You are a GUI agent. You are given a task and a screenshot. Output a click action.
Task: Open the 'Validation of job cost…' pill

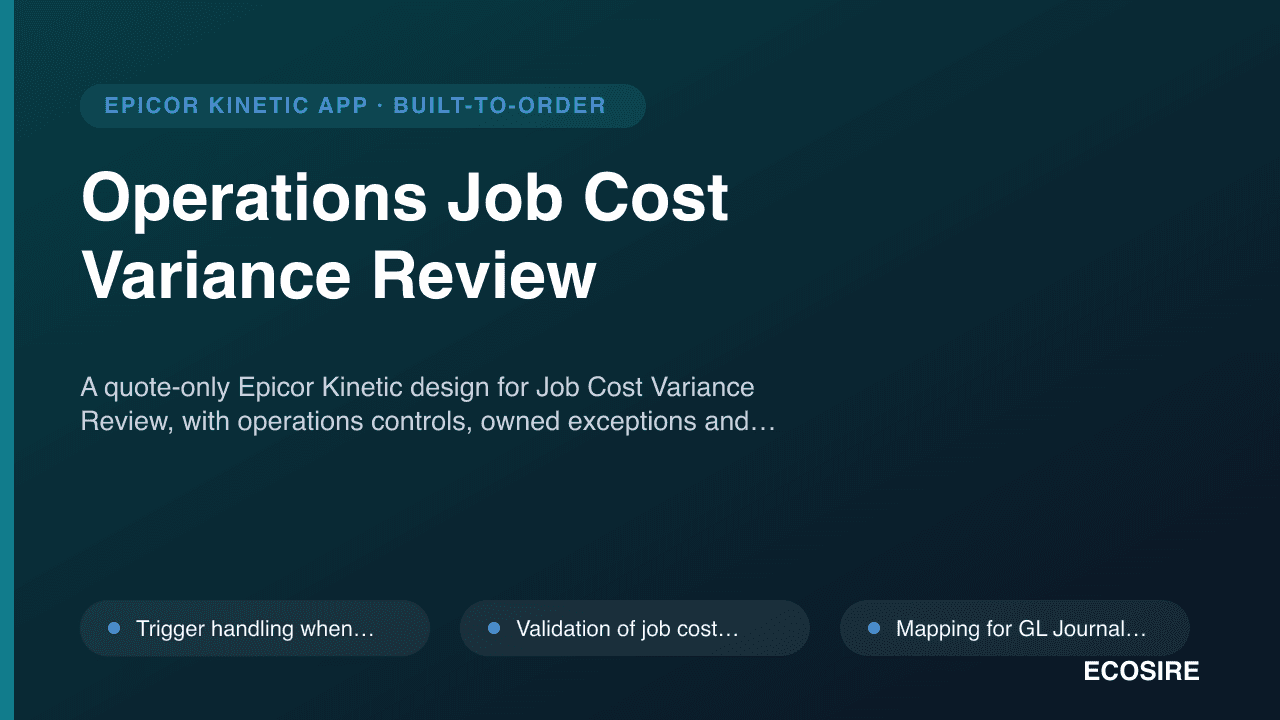pos(634,628)
